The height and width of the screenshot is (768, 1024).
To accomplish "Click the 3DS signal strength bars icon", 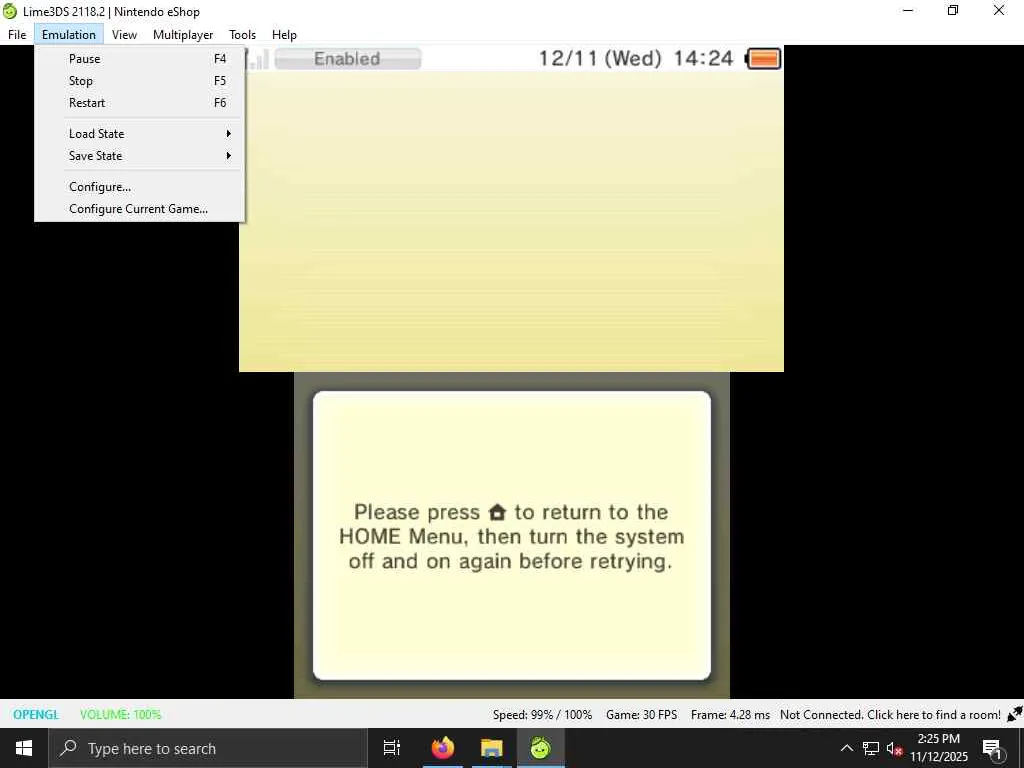I will pyautogui.click(x=257, y=59).
